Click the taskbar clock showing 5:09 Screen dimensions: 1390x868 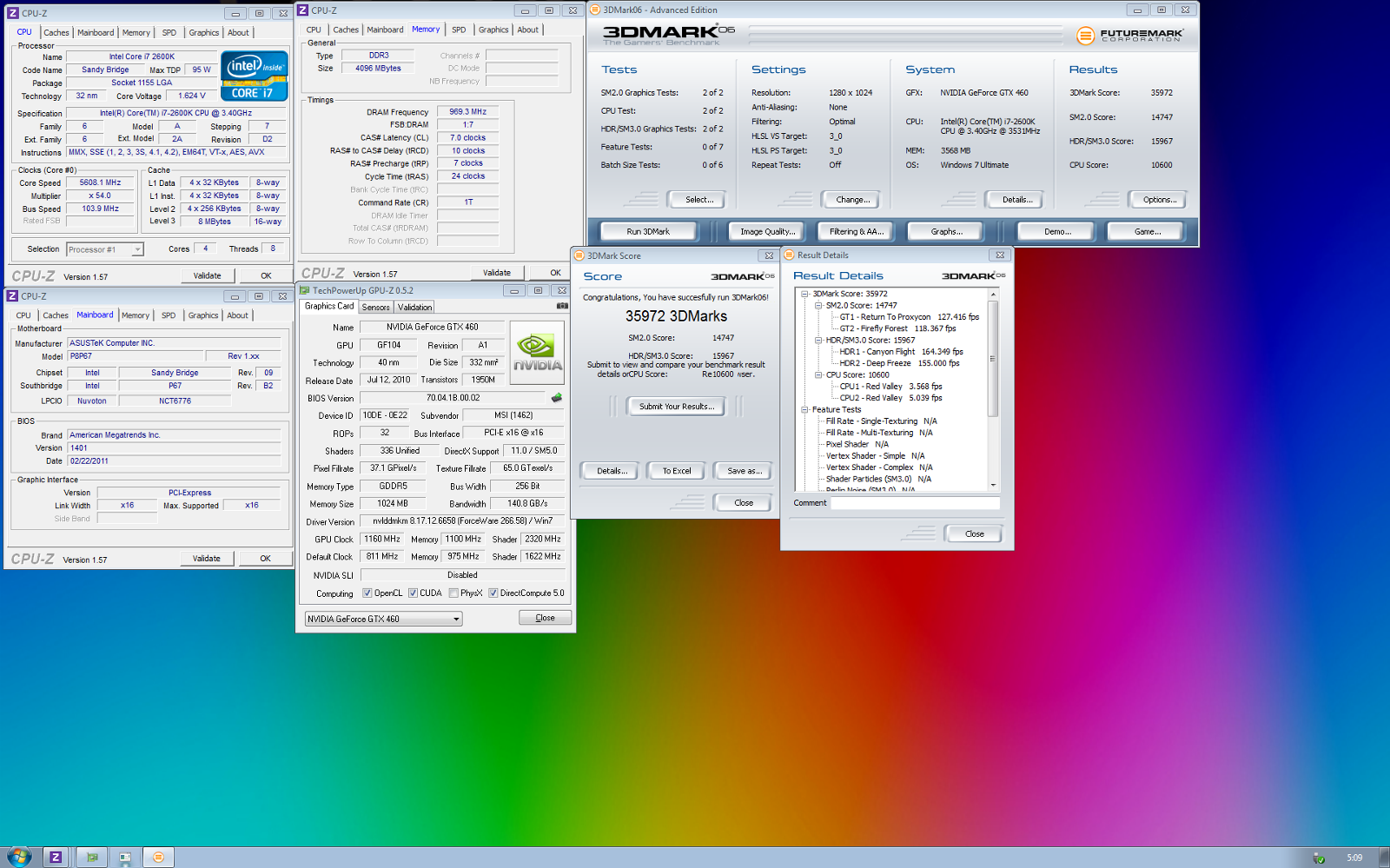1354,858
